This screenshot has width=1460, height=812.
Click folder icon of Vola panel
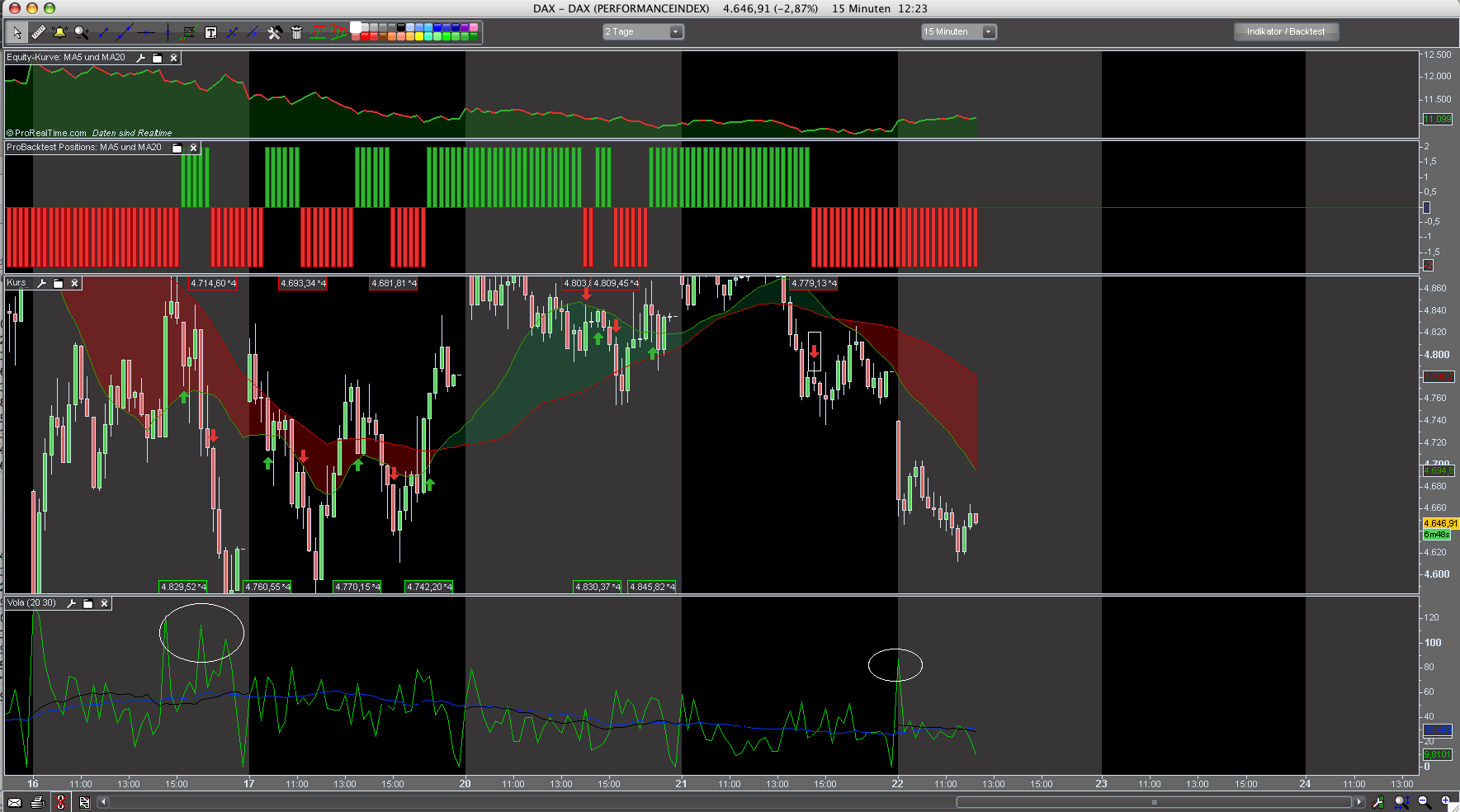(87, 603)
